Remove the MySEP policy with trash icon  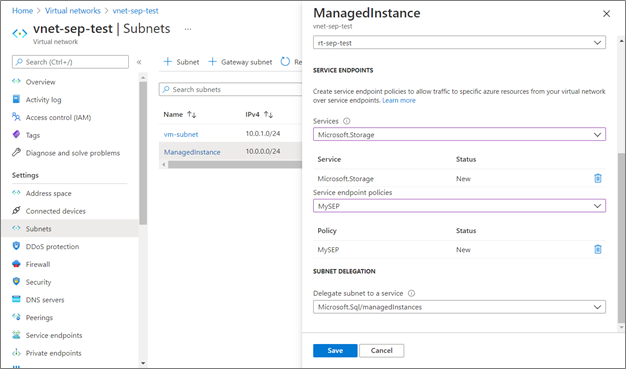[597, 250]
